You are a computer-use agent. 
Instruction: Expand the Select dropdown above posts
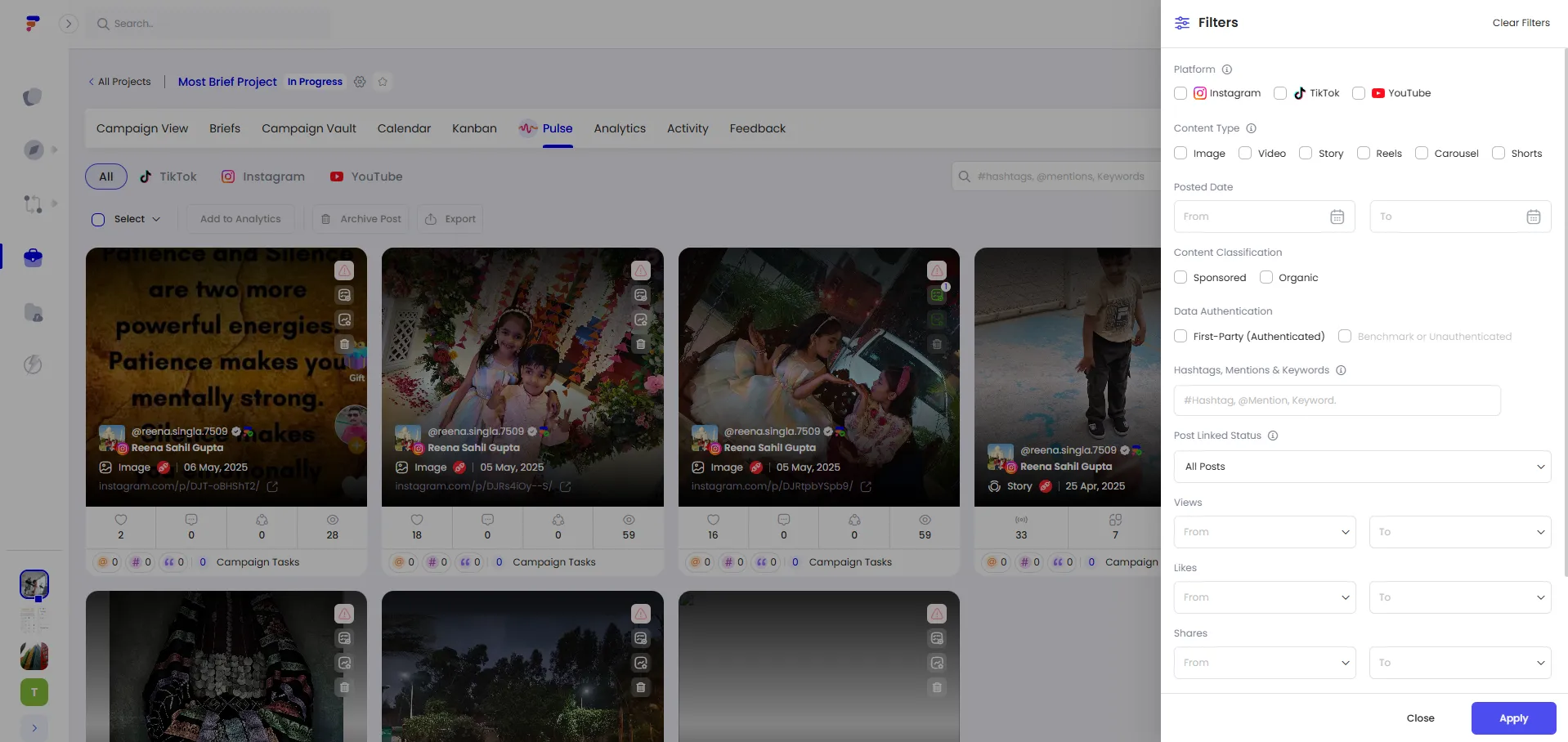(137, 219)
